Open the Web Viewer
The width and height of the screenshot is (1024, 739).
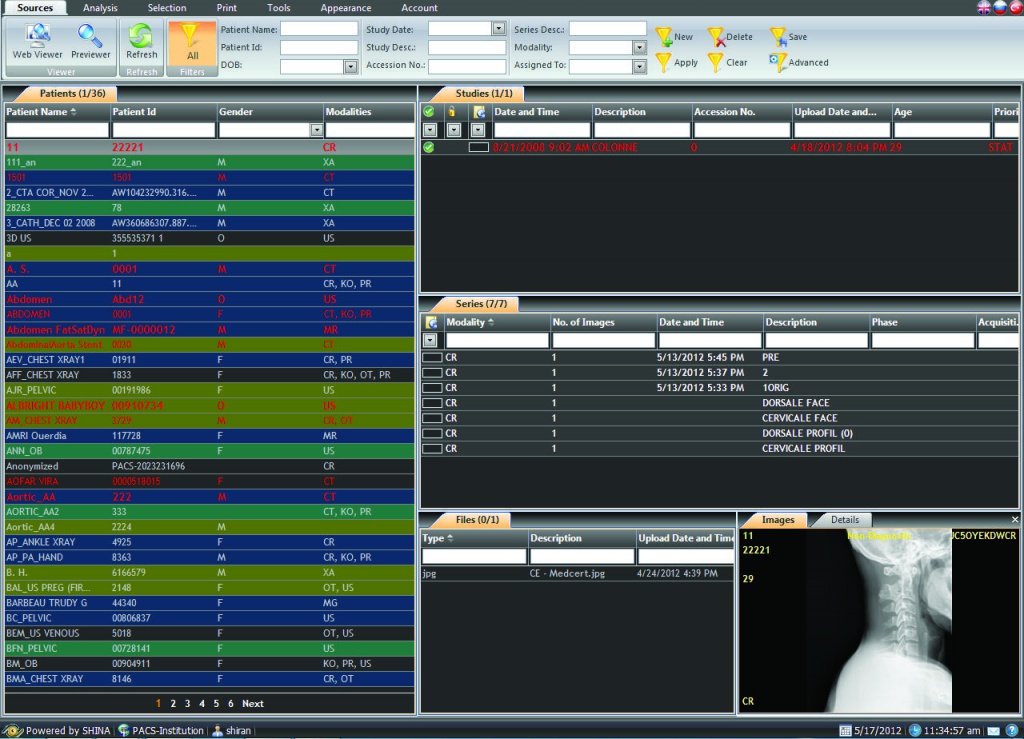pos(37,42)
